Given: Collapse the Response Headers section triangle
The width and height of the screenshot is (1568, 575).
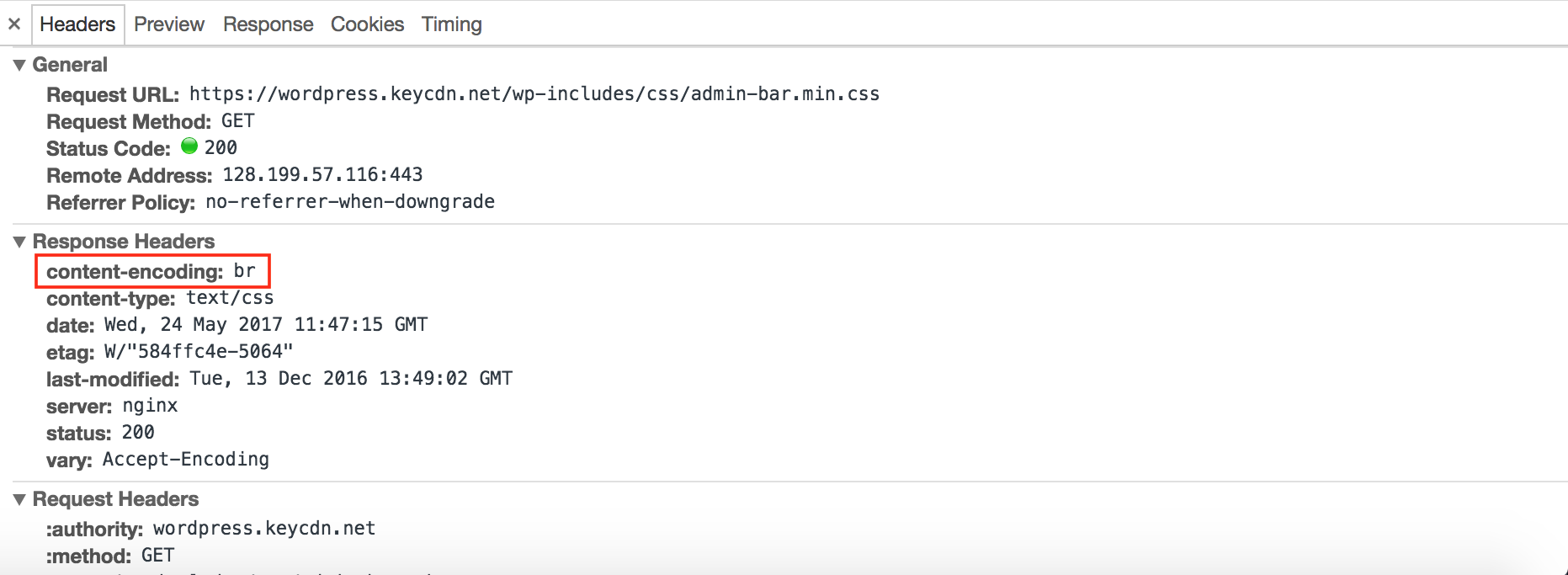Looking at the screenshot, I should (x=19, y=242).
